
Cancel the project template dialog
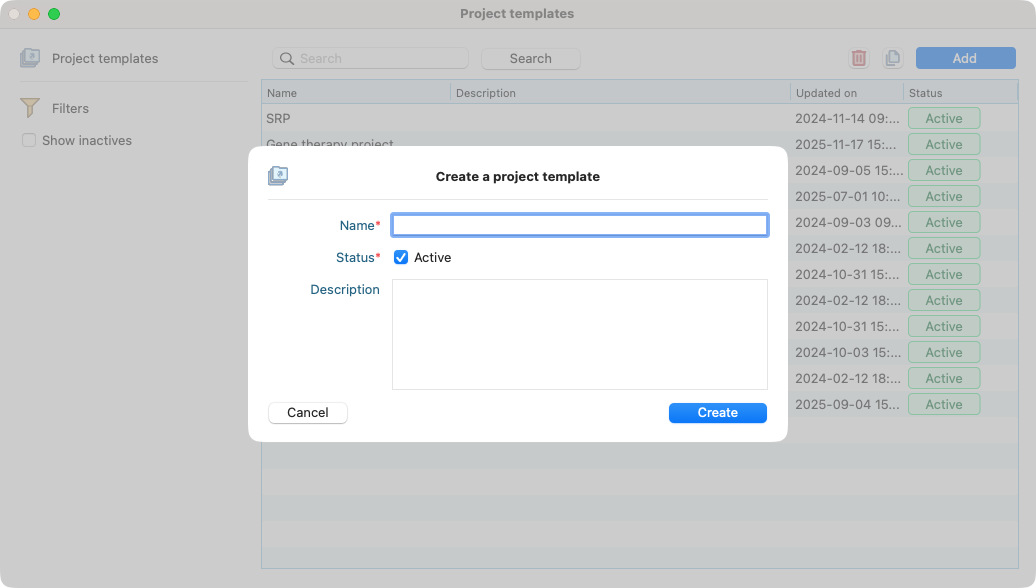click(x=308, y=412)
